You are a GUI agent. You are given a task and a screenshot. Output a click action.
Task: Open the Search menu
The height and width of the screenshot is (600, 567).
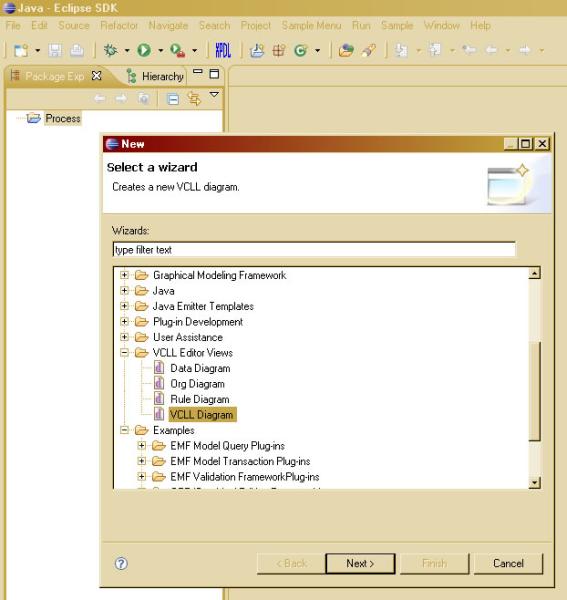(214, 26)
